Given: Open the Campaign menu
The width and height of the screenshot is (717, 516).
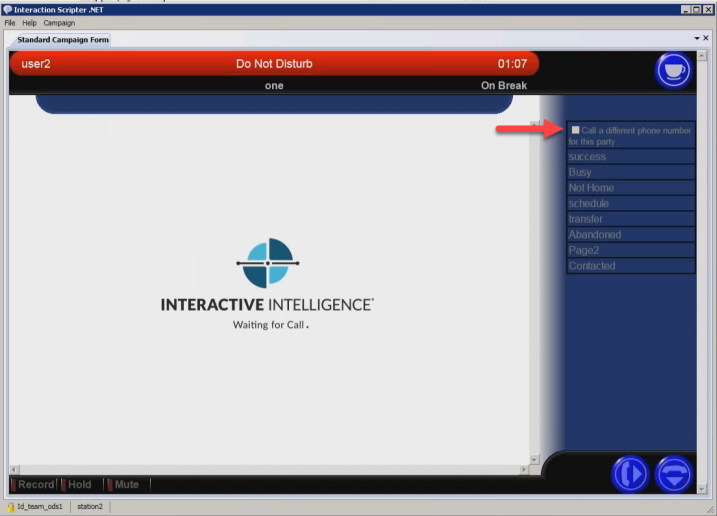Looking at the screenshot, I should coord(59,23).
